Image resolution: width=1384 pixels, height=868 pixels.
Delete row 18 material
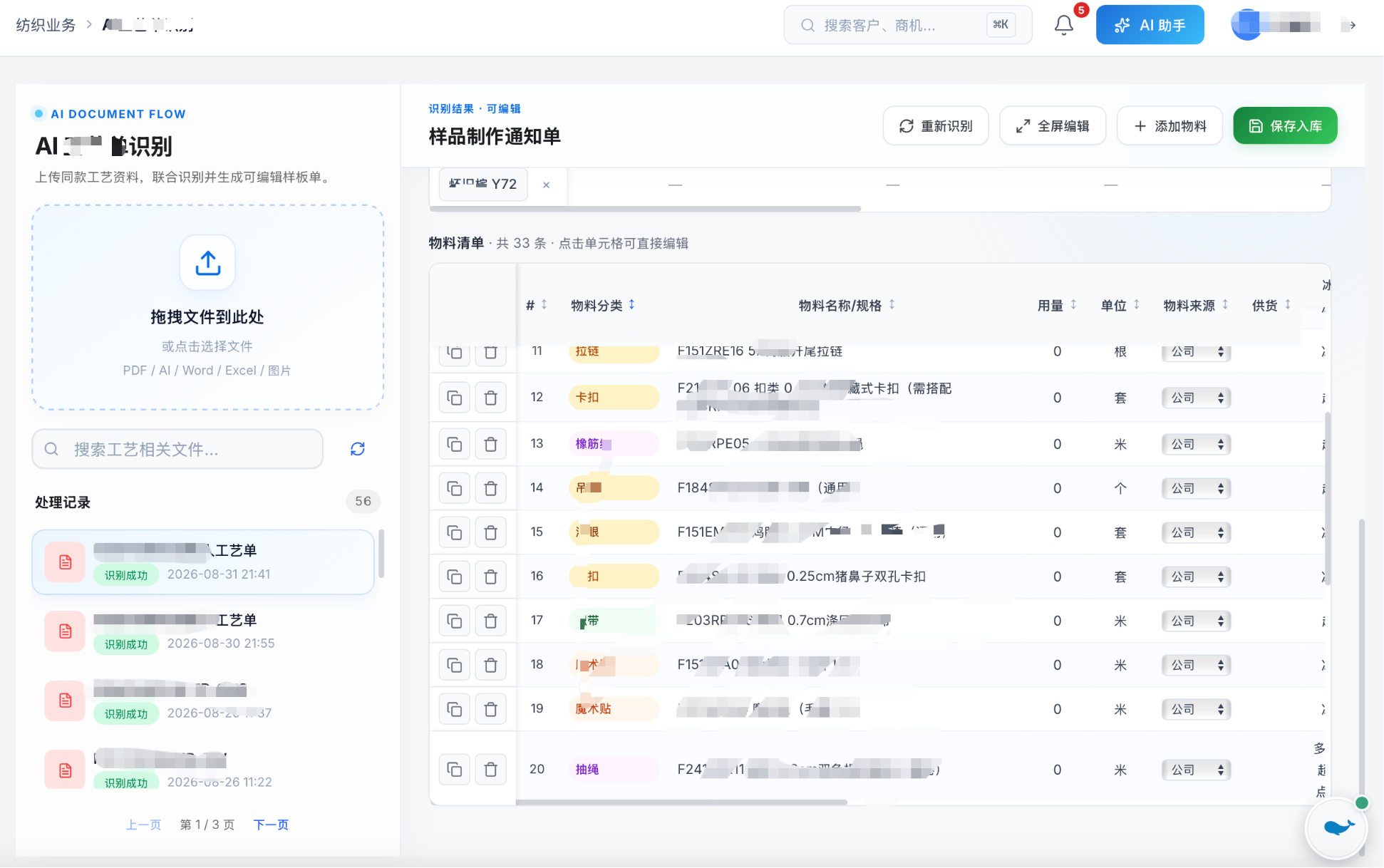tap(491, 665)
